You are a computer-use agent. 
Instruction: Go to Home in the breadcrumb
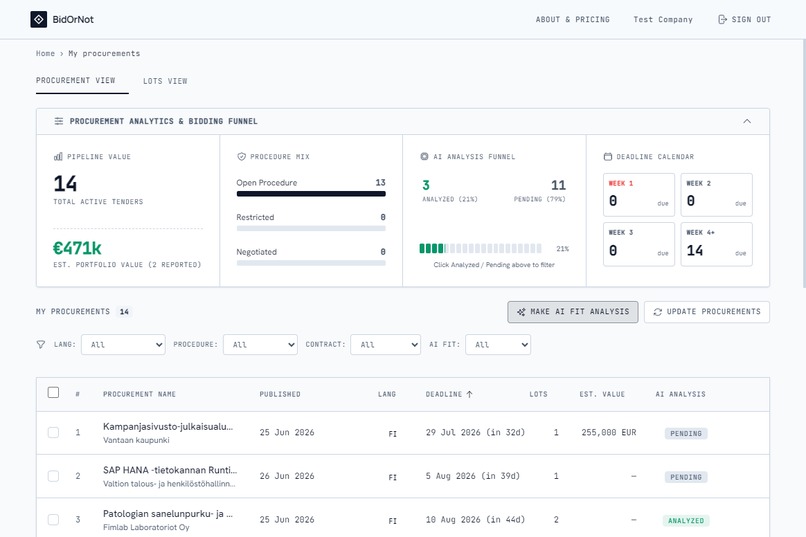coord(45,53)
